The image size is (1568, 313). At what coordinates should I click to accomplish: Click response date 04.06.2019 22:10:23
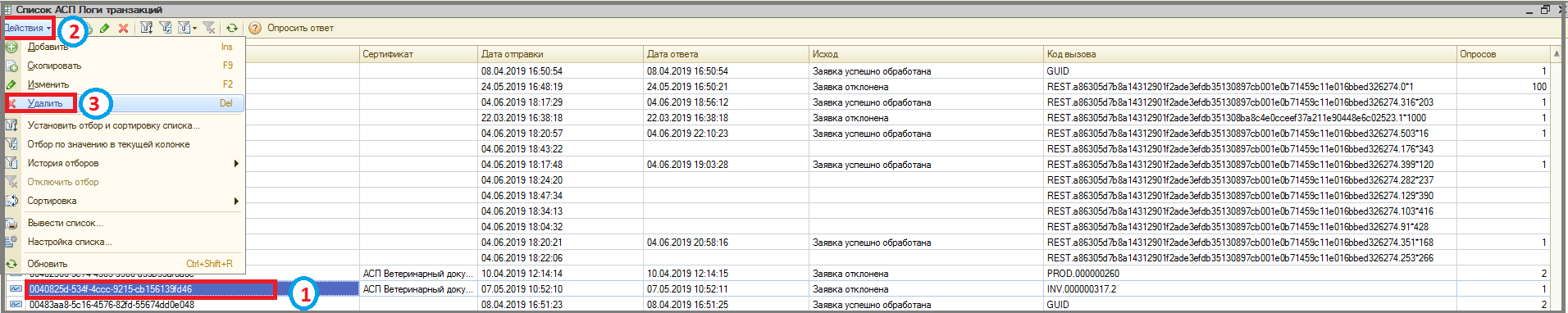pyautogui.click(x=687, y=134)
